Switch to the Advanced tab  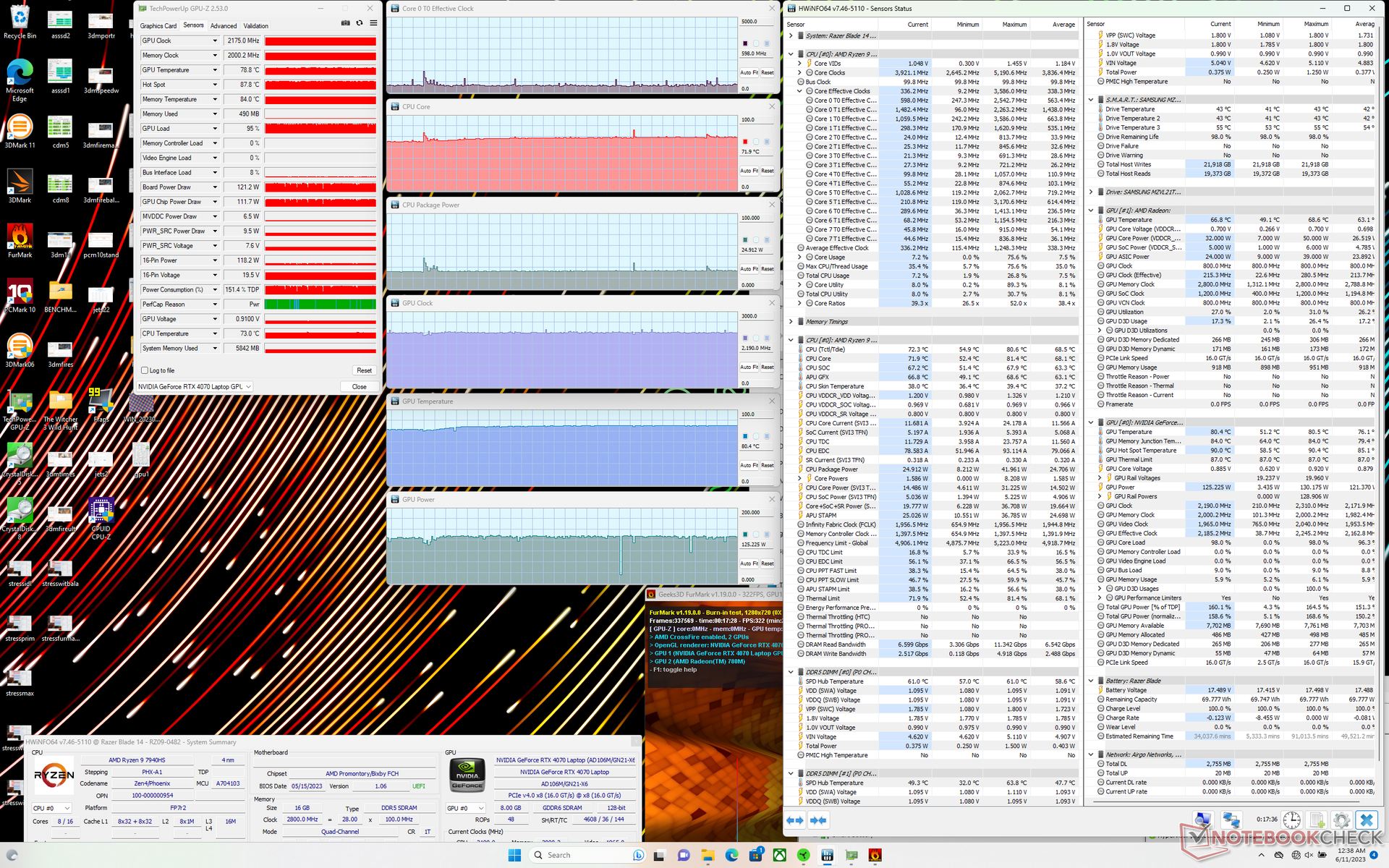pyautogui.click(x=224, y=26)
